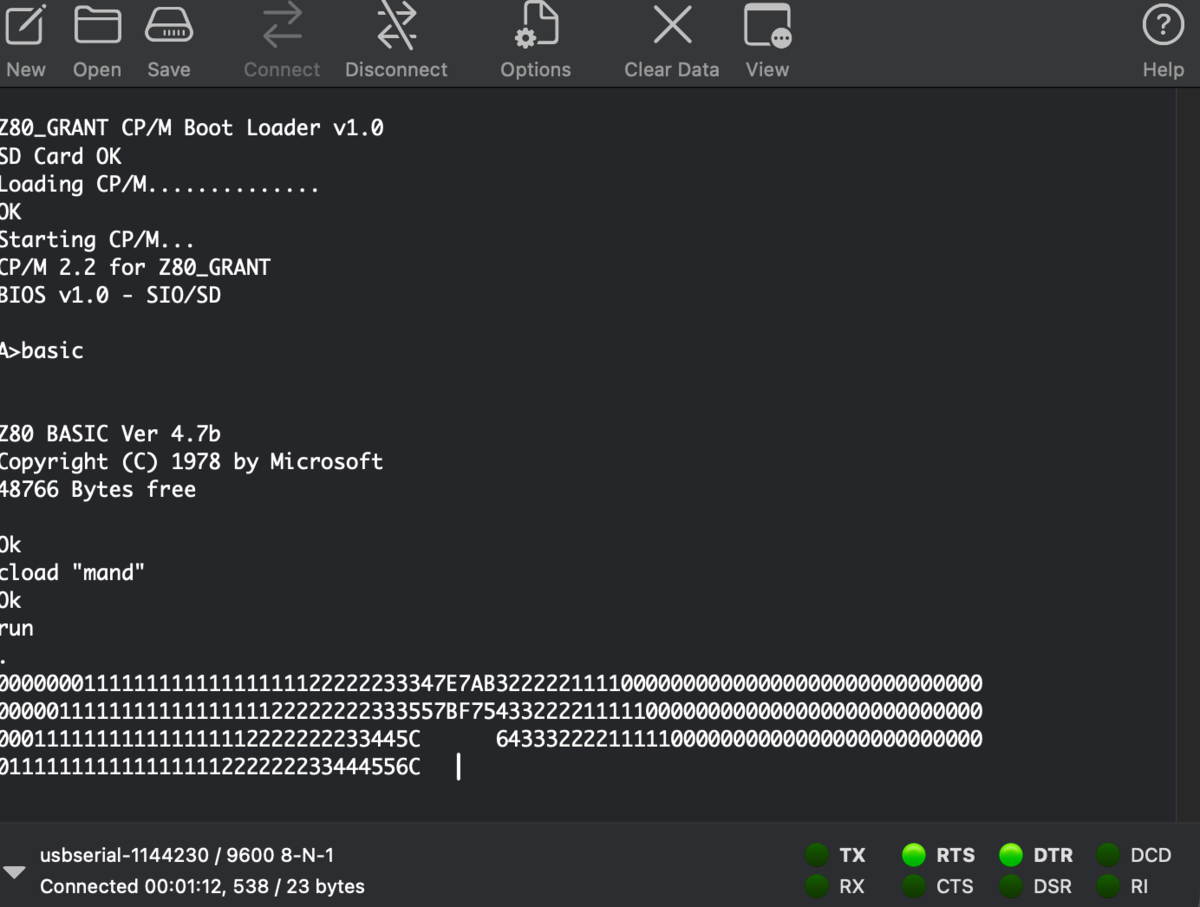Click the 'SD Card OK' line

(x=60, y=156)
